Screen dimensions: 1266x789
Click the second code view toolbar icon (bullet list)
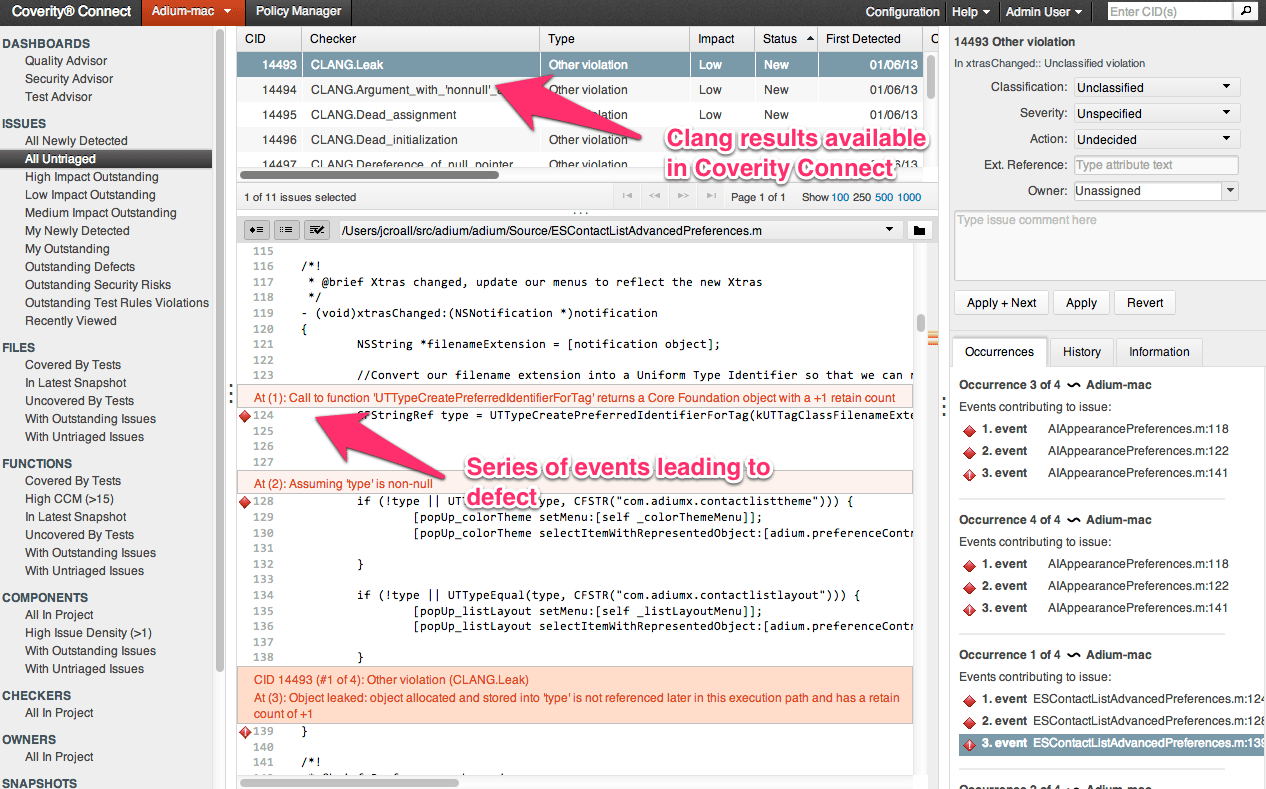pos(287,231)
